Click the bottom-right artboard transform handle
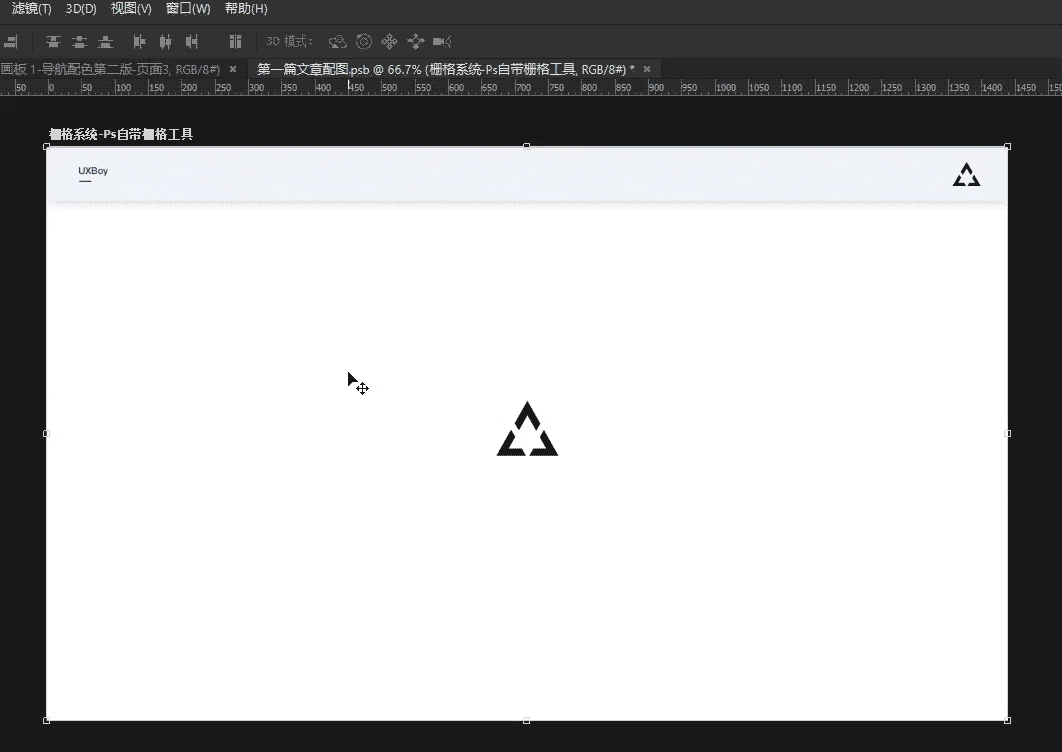 pyautogui.click(x=1007, y=721)
